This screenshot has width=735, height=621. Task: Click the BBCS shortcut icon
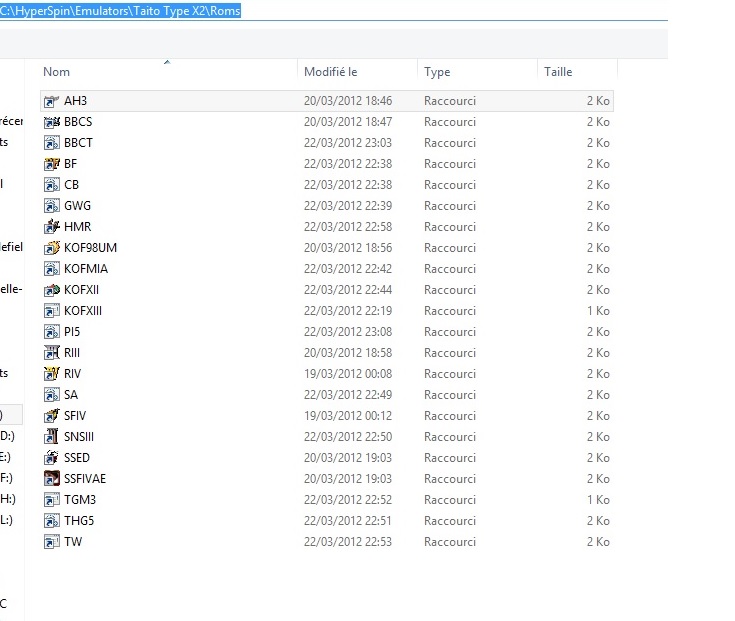point(52,122)
